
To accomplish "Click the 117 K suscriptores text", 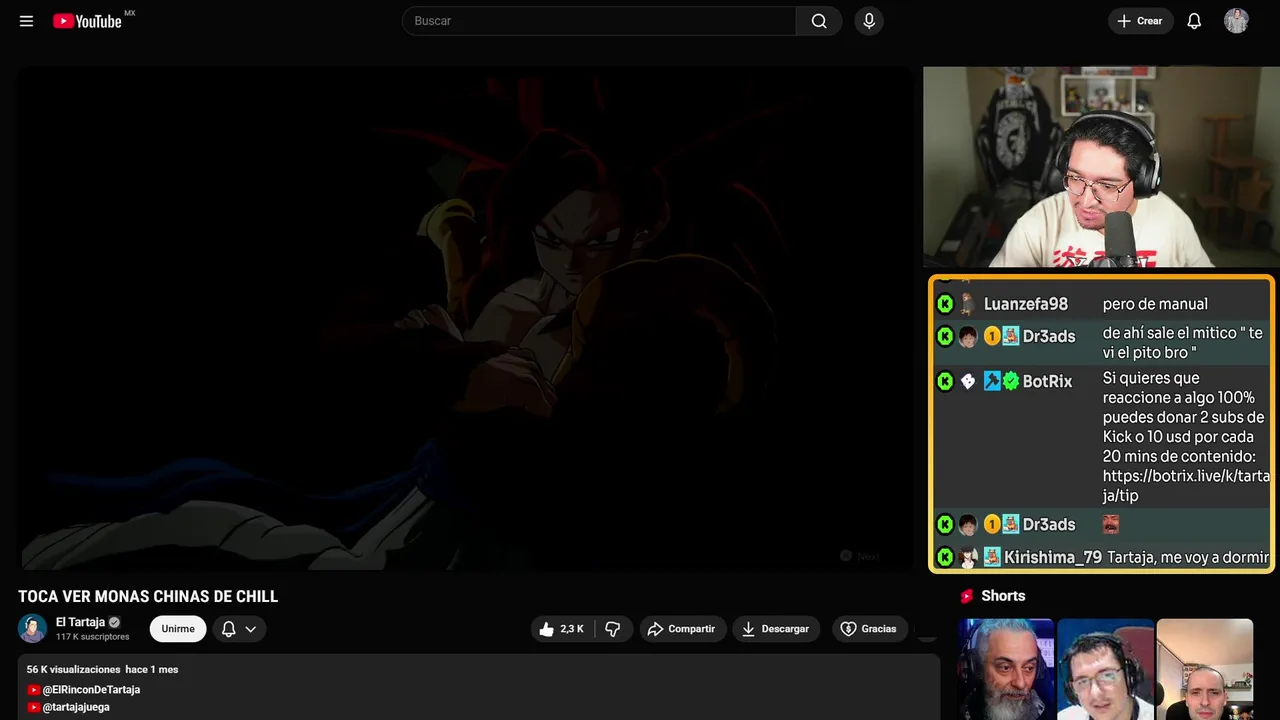I will [x=93, y=637].
